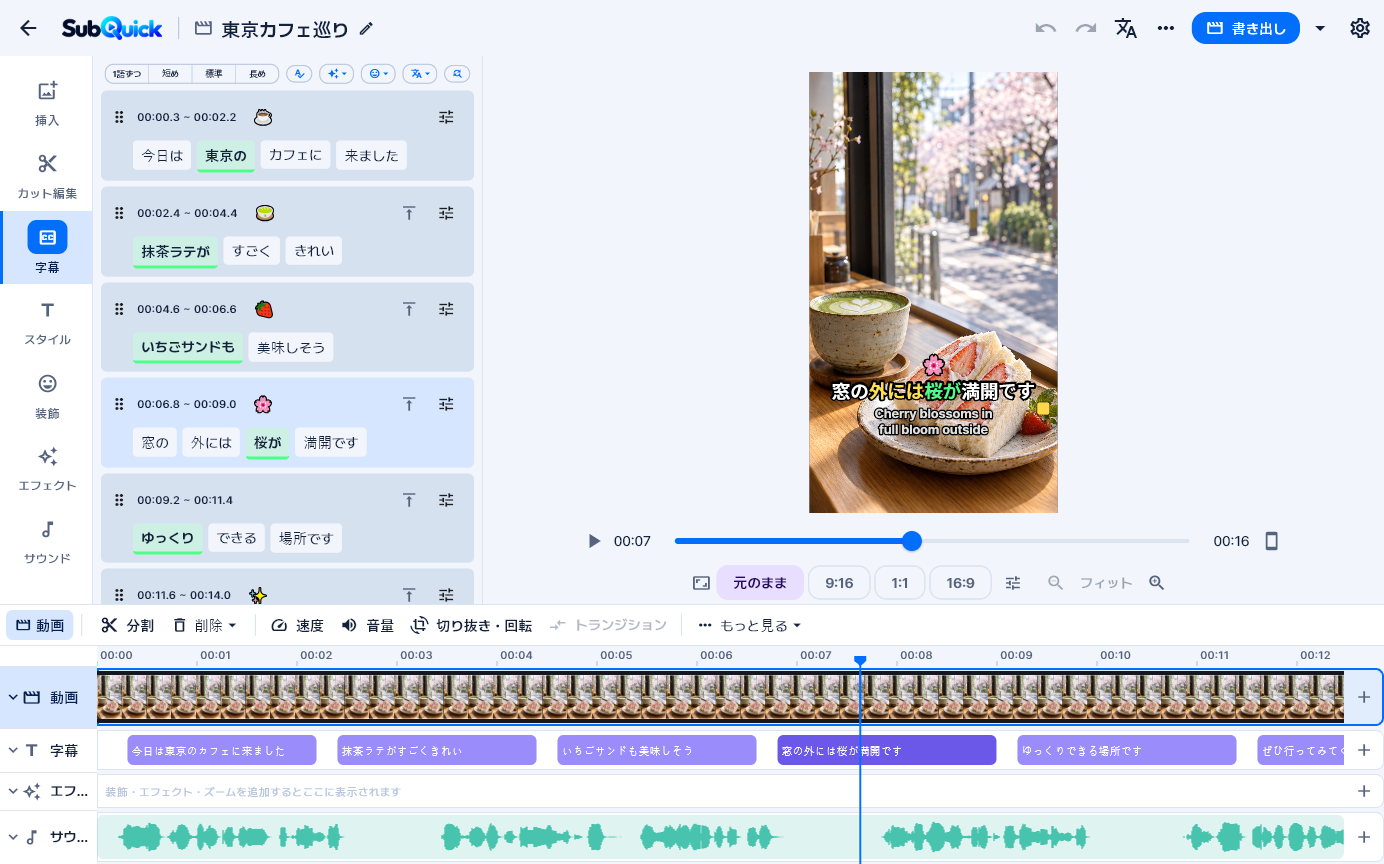The width and height of the screenshot is (1384, 864).
Task: Choose the 短め caption length option
Action: [171, 74]
